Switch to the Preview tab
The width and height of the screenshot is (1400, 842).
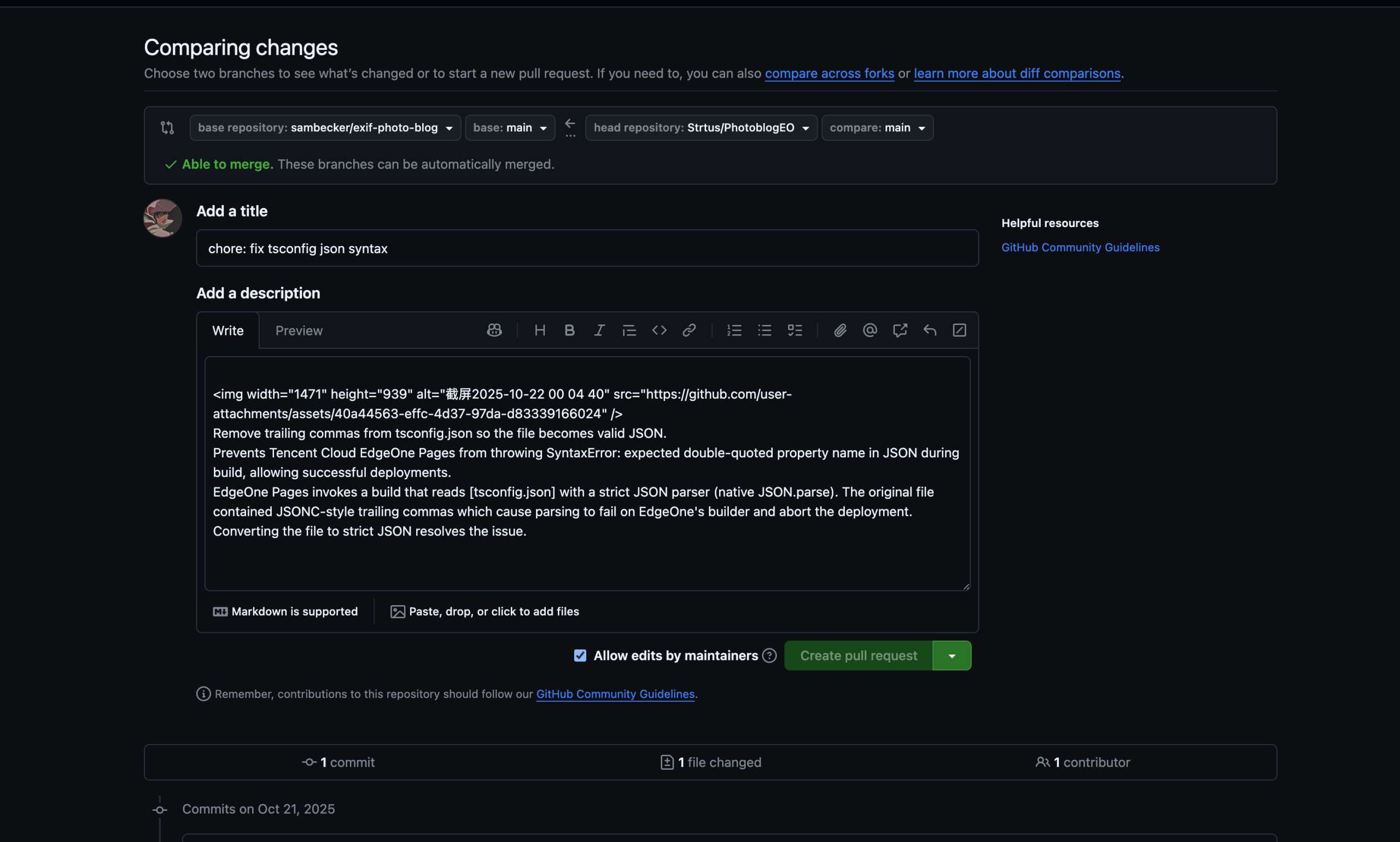click(299, 331)
